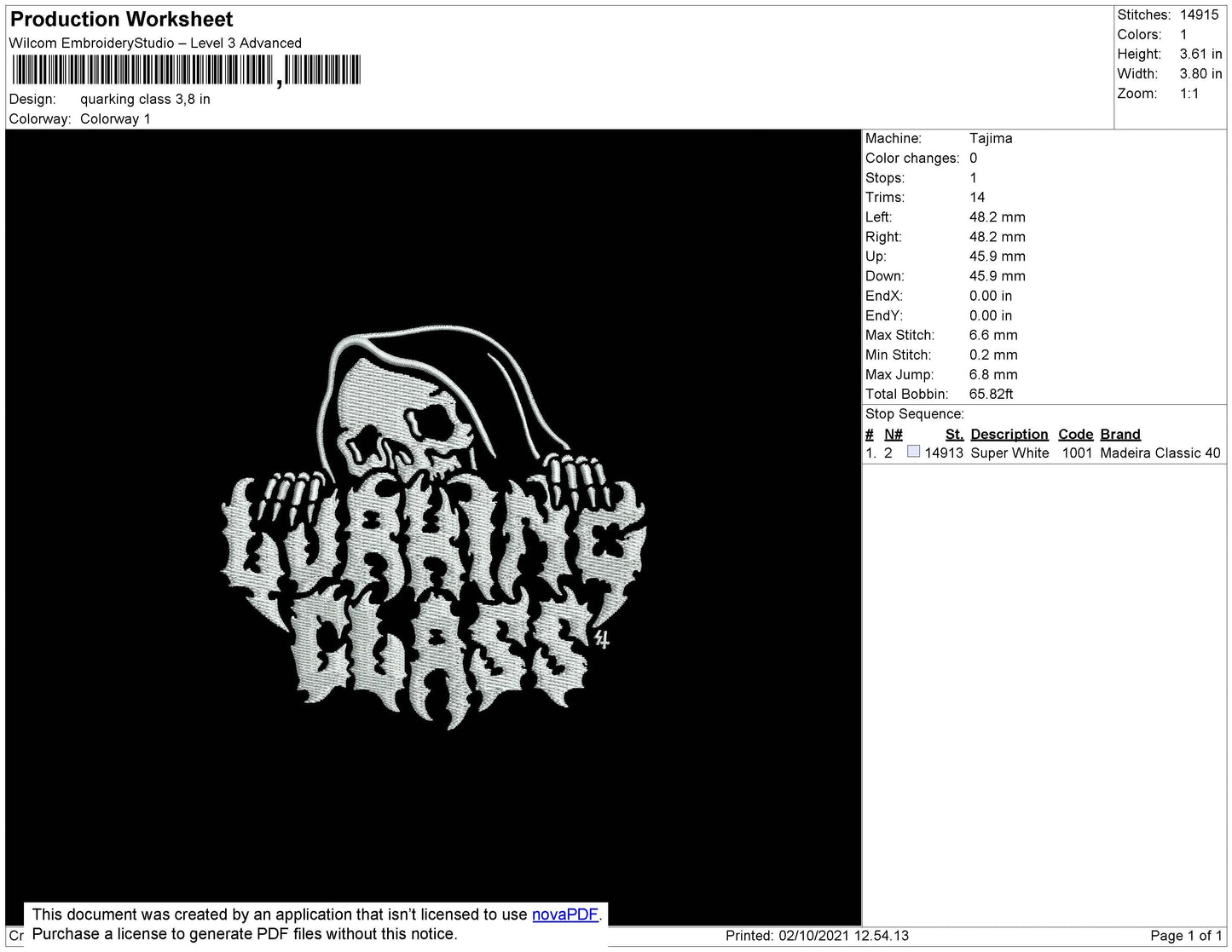Click the 'Page 1 of 1' footer text
Viewport: 1232px width, 952px height.
1186,936
